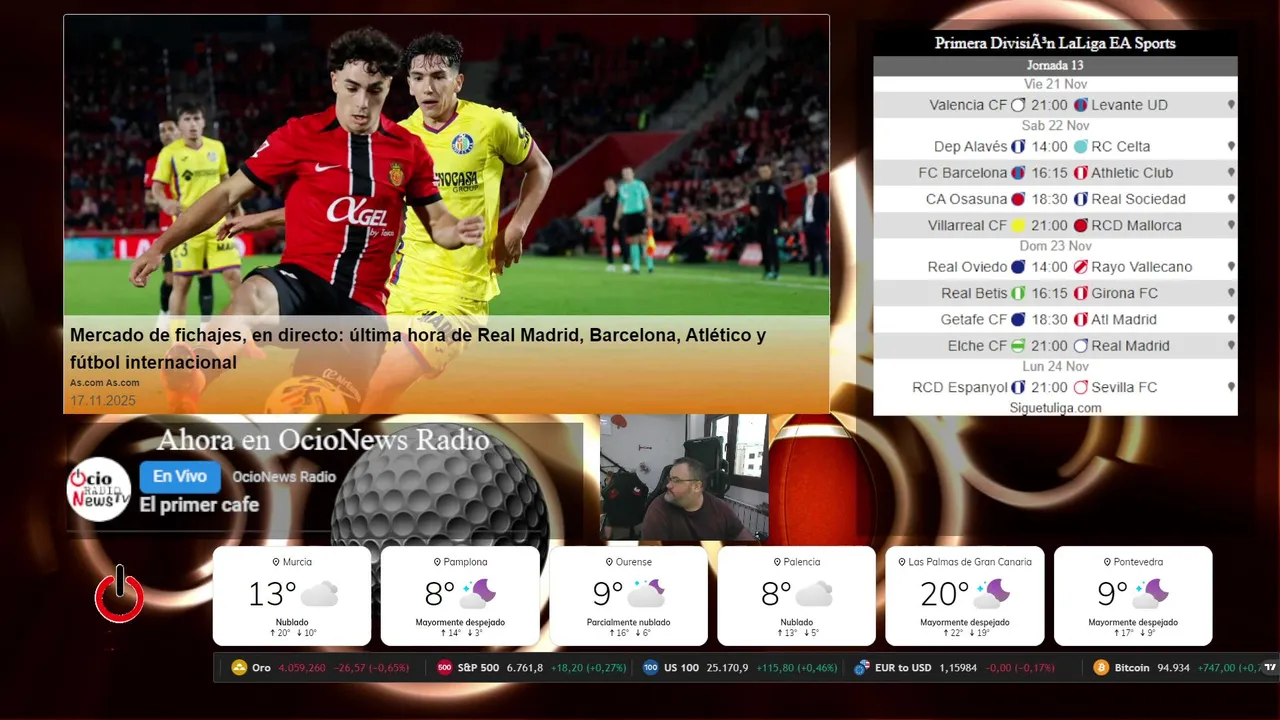Click the RCD Mallorca team name

1136,226
